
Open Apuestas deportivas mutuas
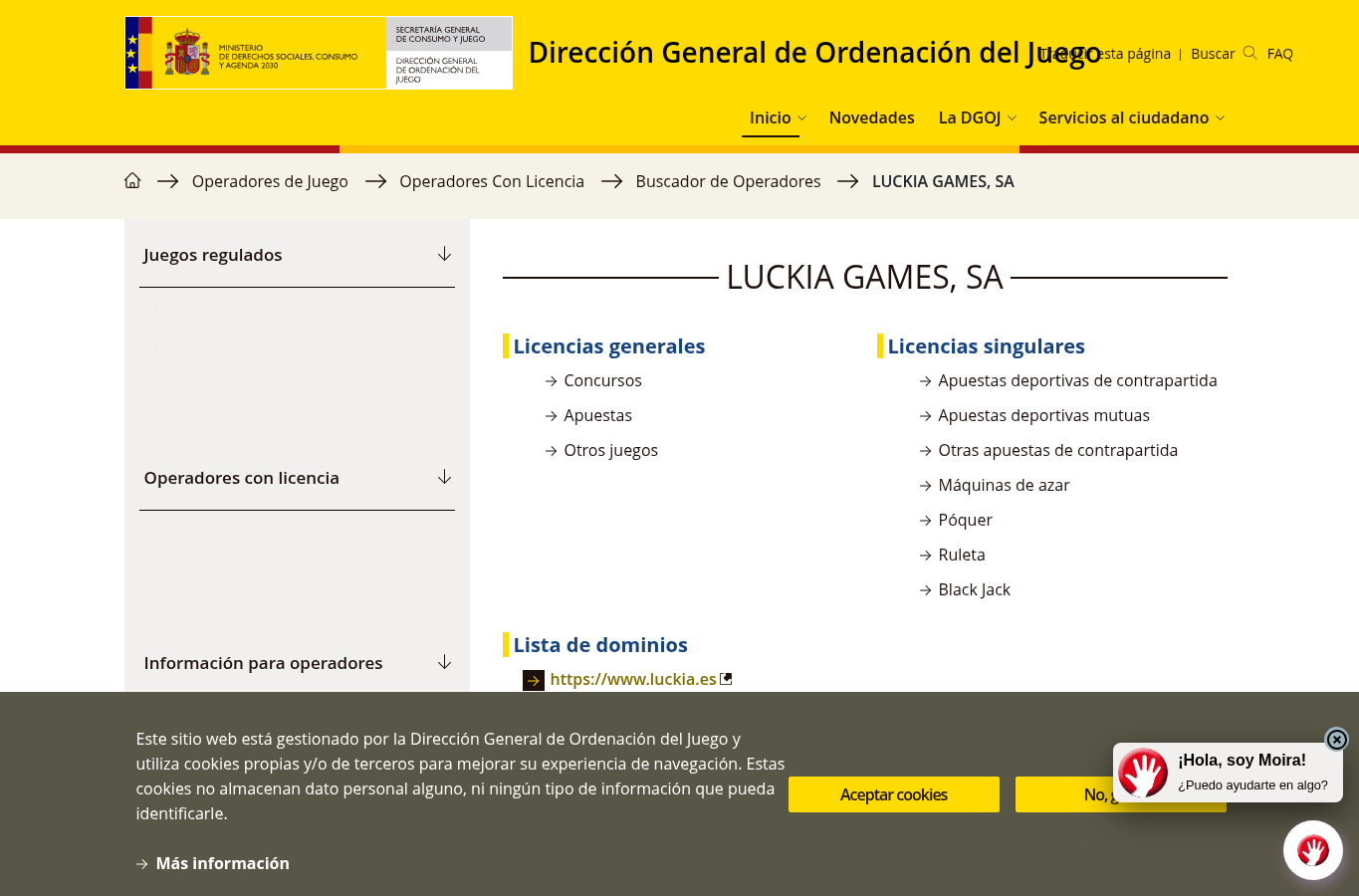coord(1043,415)
